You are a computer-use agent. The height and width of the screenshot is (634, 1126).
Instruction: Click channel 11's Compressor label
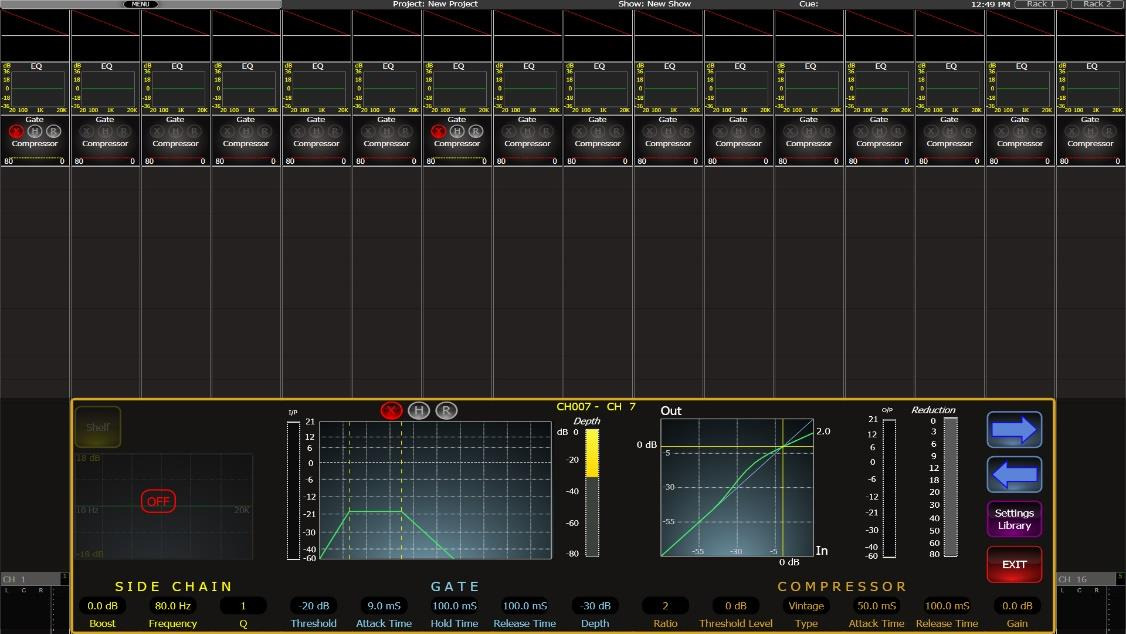point(738,144)
